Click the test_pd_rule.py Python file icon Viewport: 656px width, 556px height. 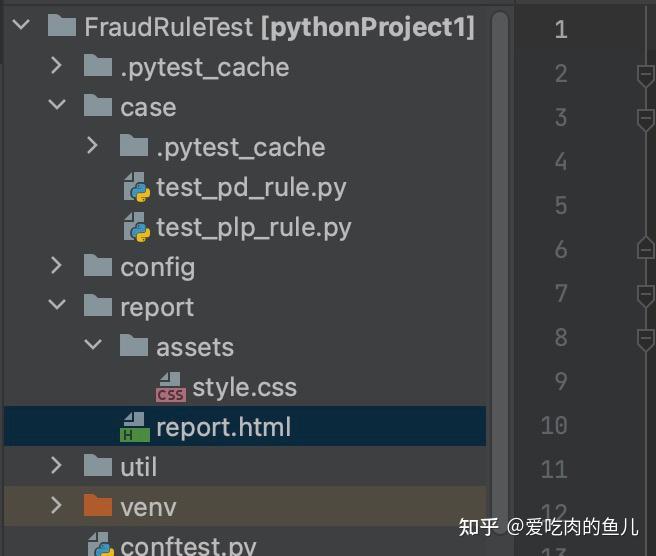(x=136, y=188)
